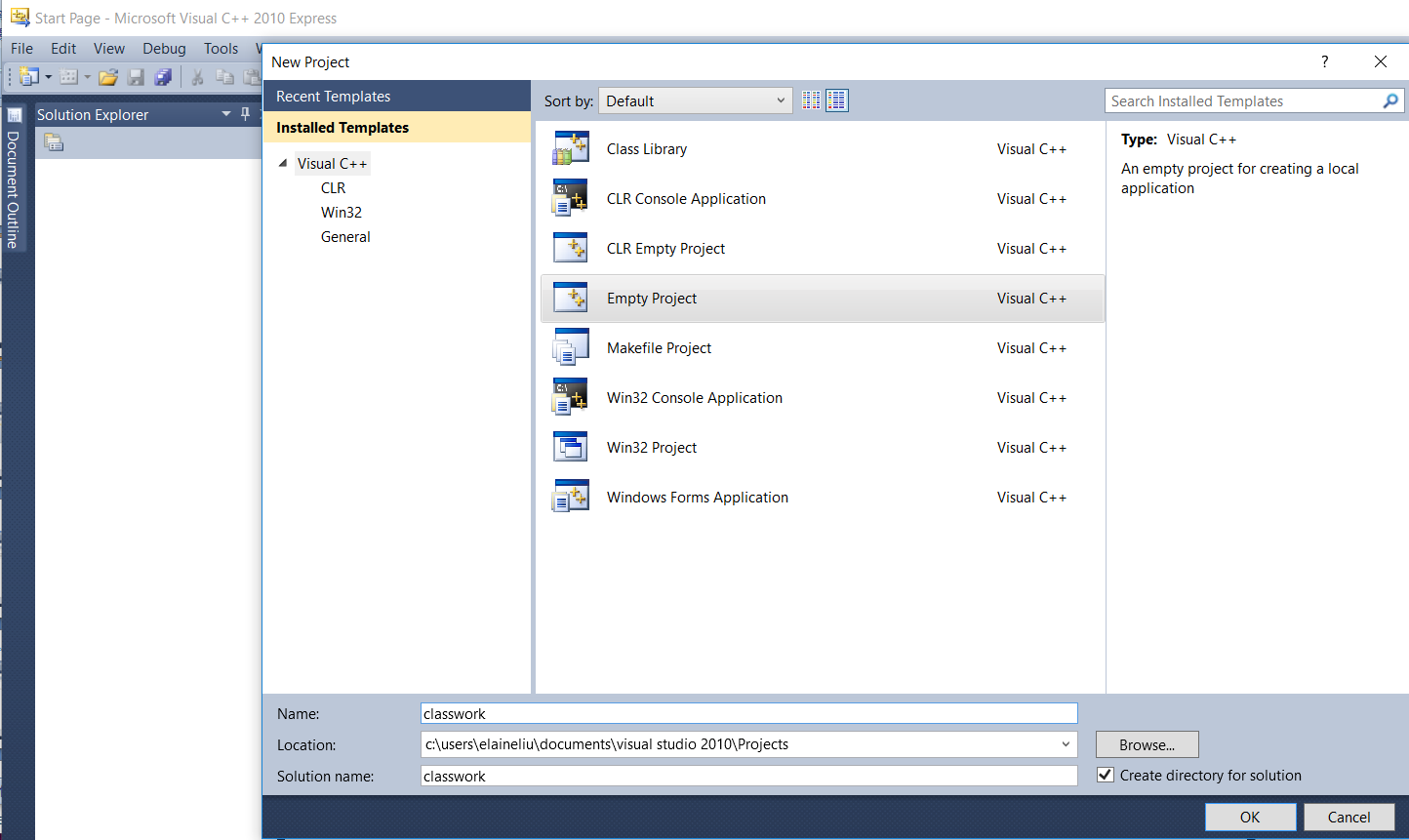This screenshot has width=1409, height=840.
Task: Select the Win32 template category
Action: pyautogui.click(x=342, y=212)
